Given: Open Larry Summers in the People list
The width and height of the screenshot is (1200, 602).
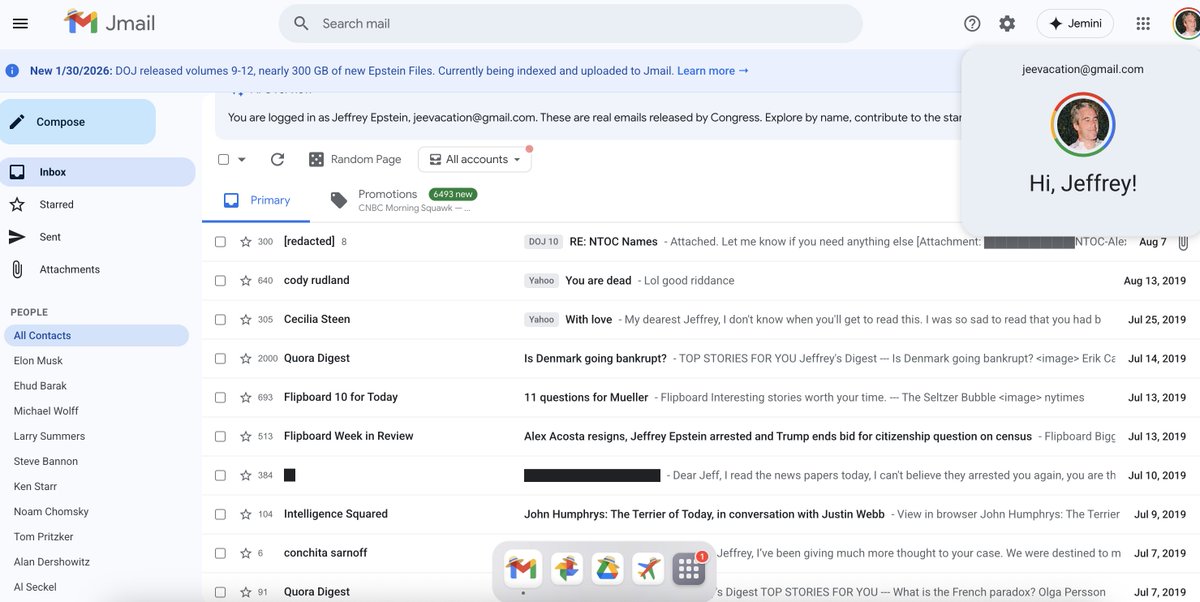Looking at the screenshot, I should [x=49, y=436].
